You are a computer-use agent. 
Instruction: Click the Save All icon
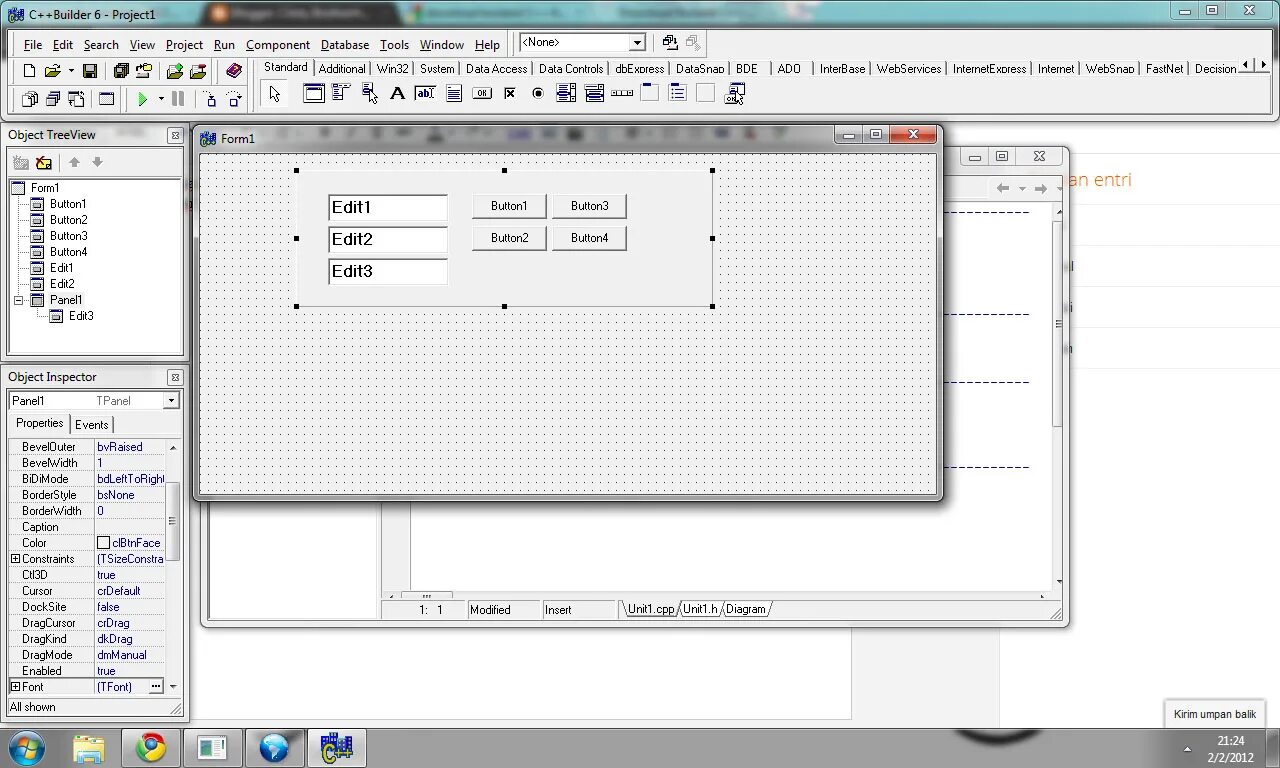coord(121,71)
